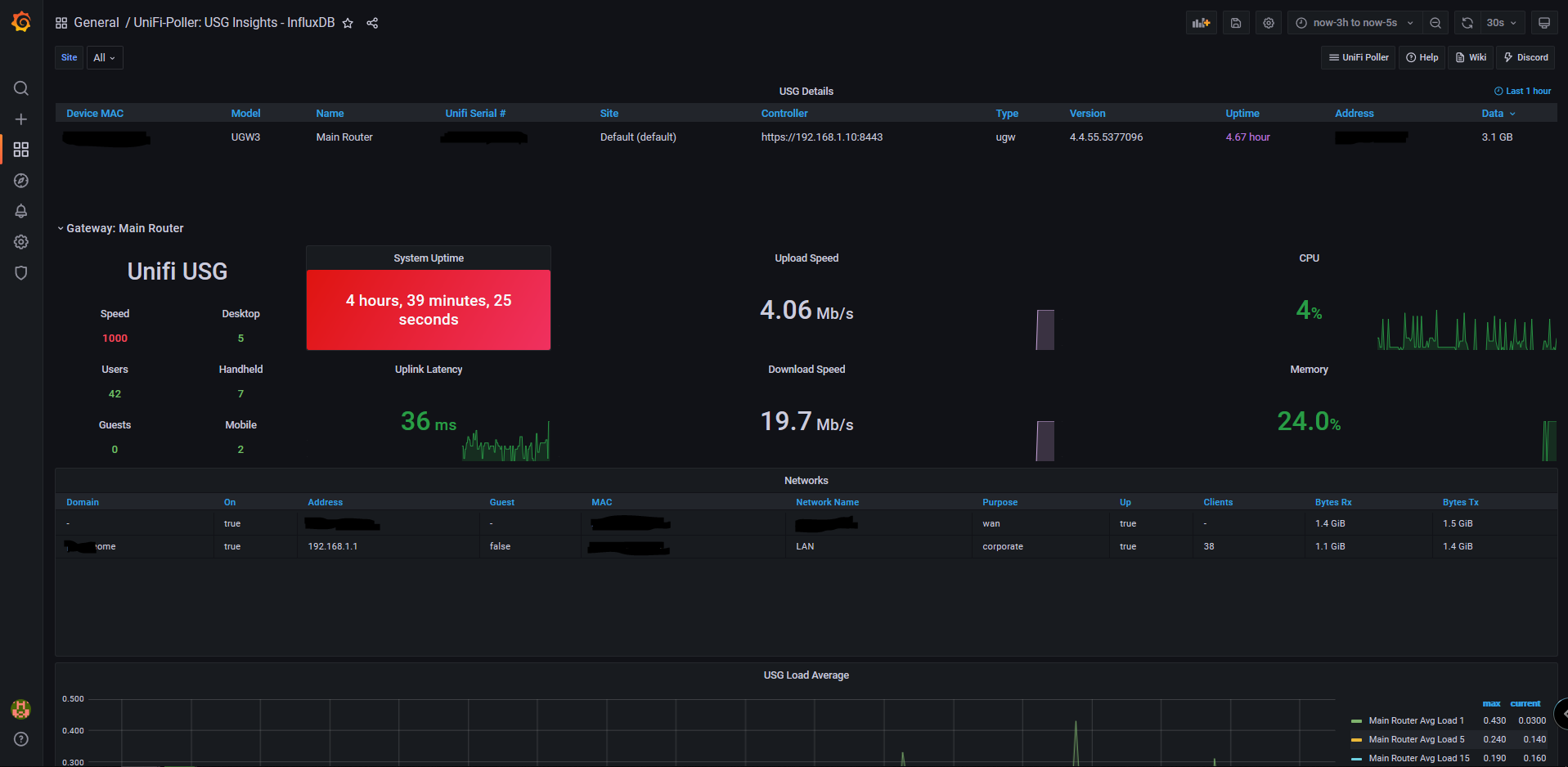The height and width of the screenshot is (767, 1568).
Task: Collapse the Gateway: Main Router row
Action: (120, 228)
